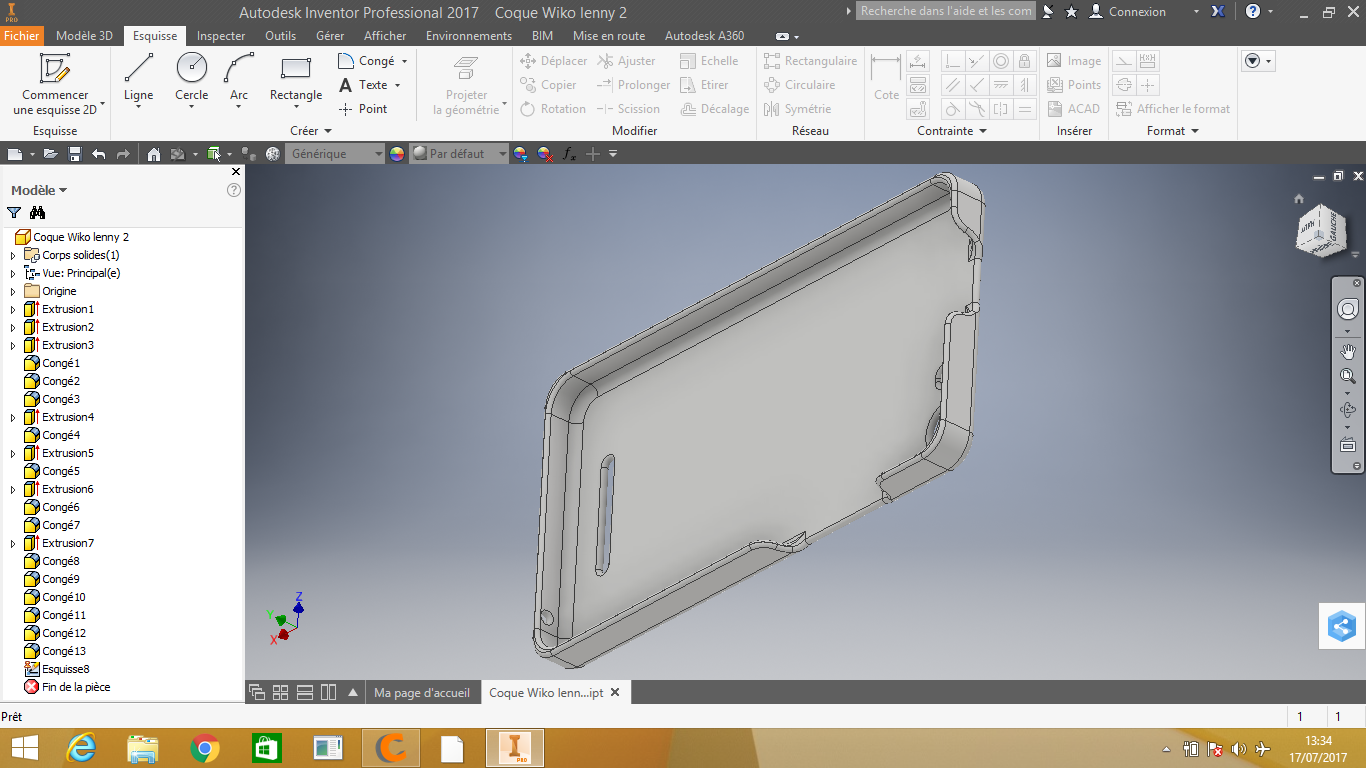
Task: Choose the Rectangle sketch tool
Action: tap(296, 78)
